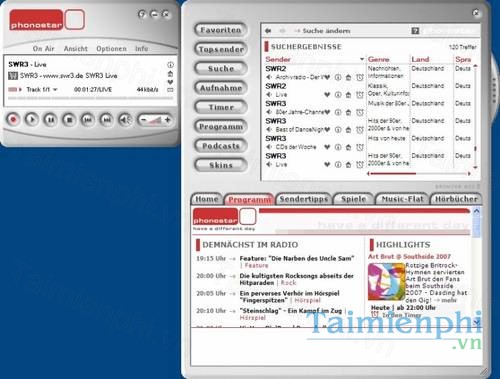Open the On Air menu
This screenshot has height=379, width=500.
pos(43,49)
